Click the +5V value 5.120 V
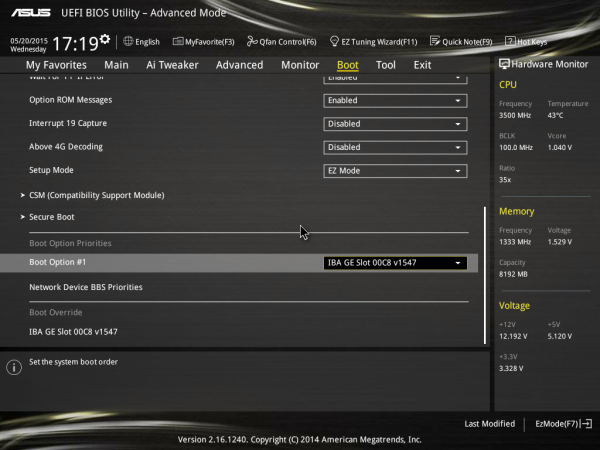Viewport: 600px width, 450px height. click(x=559, y=336)
